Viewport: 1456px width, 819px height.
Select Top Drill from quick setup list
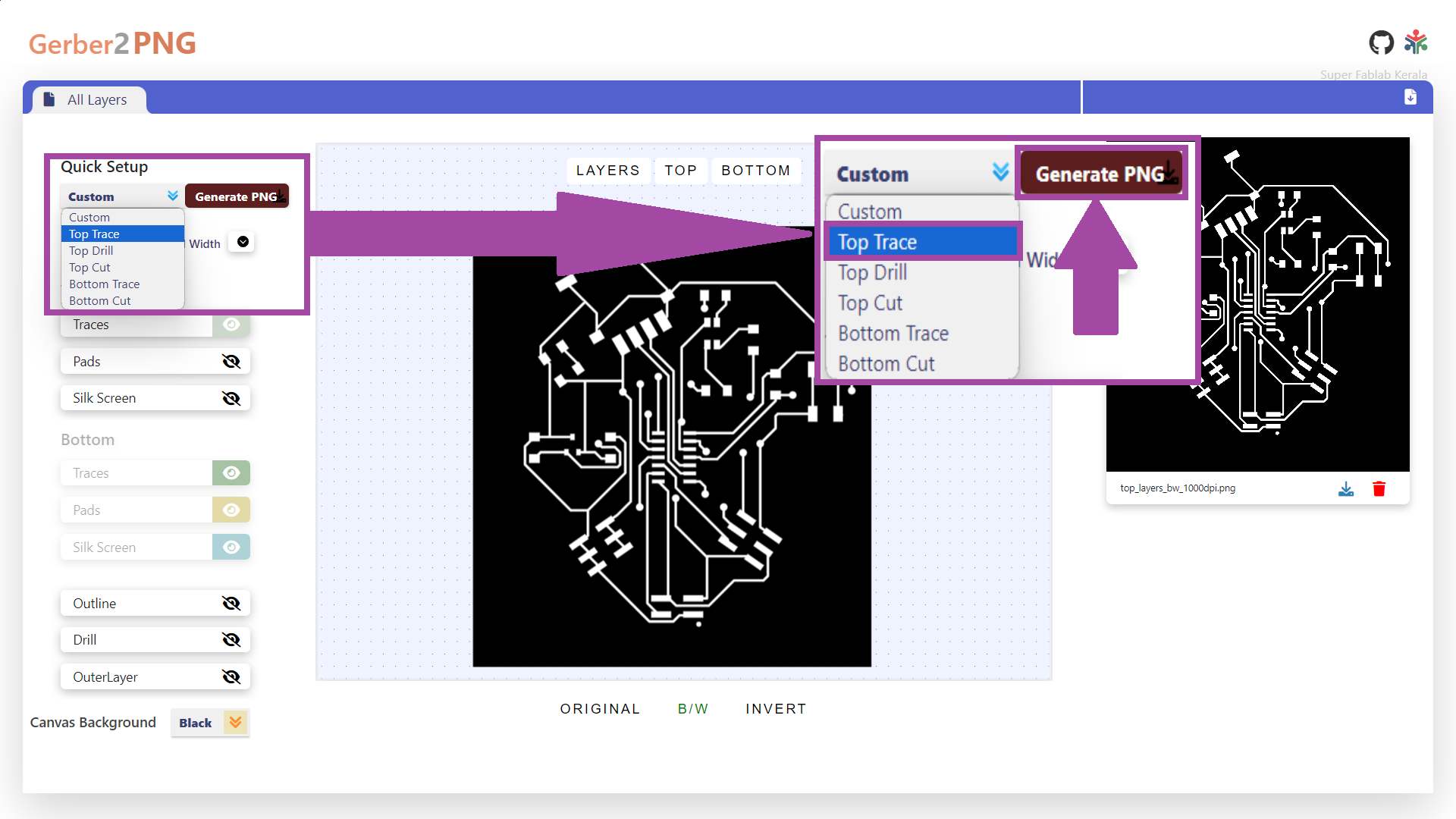91,251
